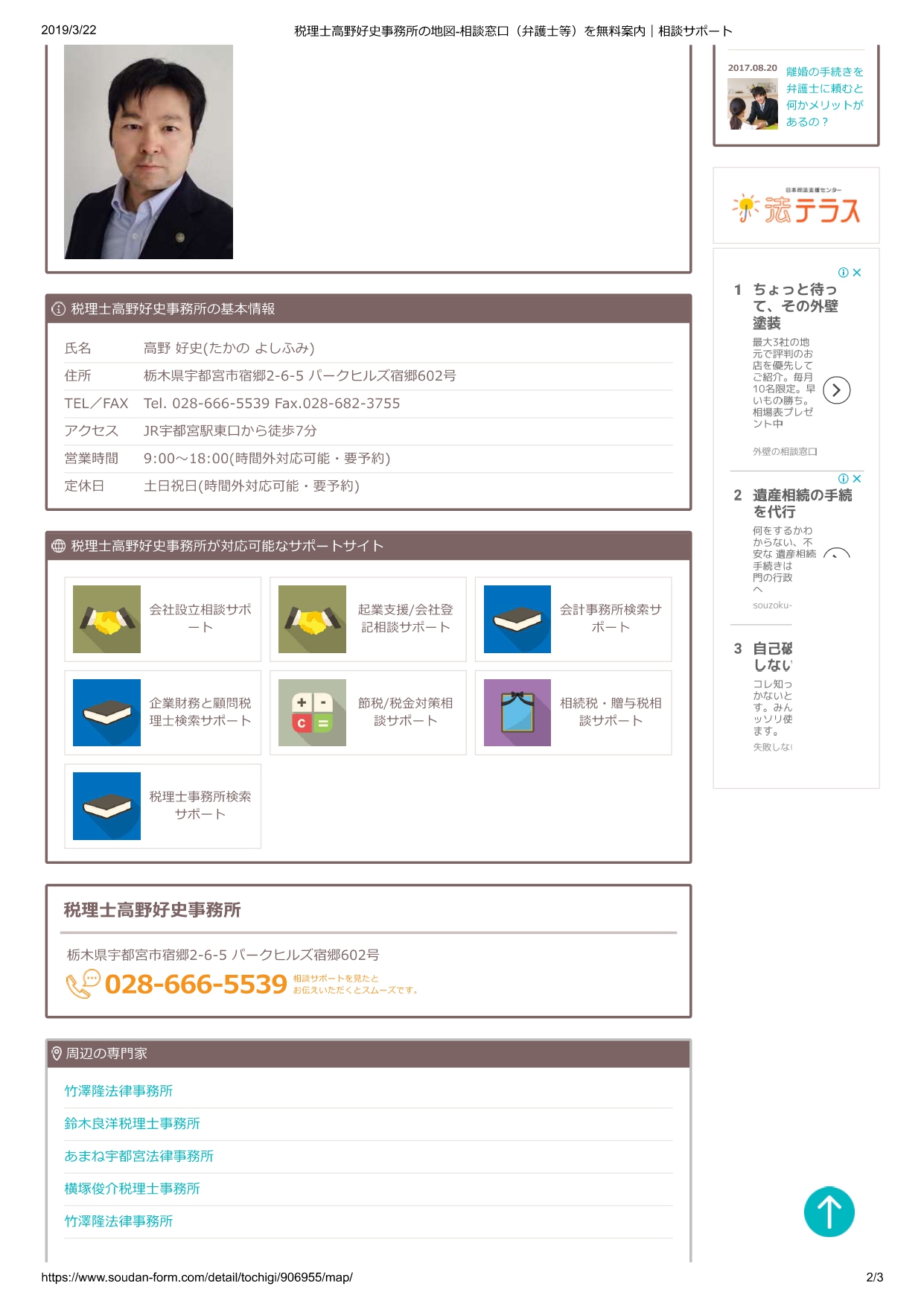Open 鈴木良洋税理士事務所 link
Viewport: 924px width, 1307px height.
(x=132, y=1123)
